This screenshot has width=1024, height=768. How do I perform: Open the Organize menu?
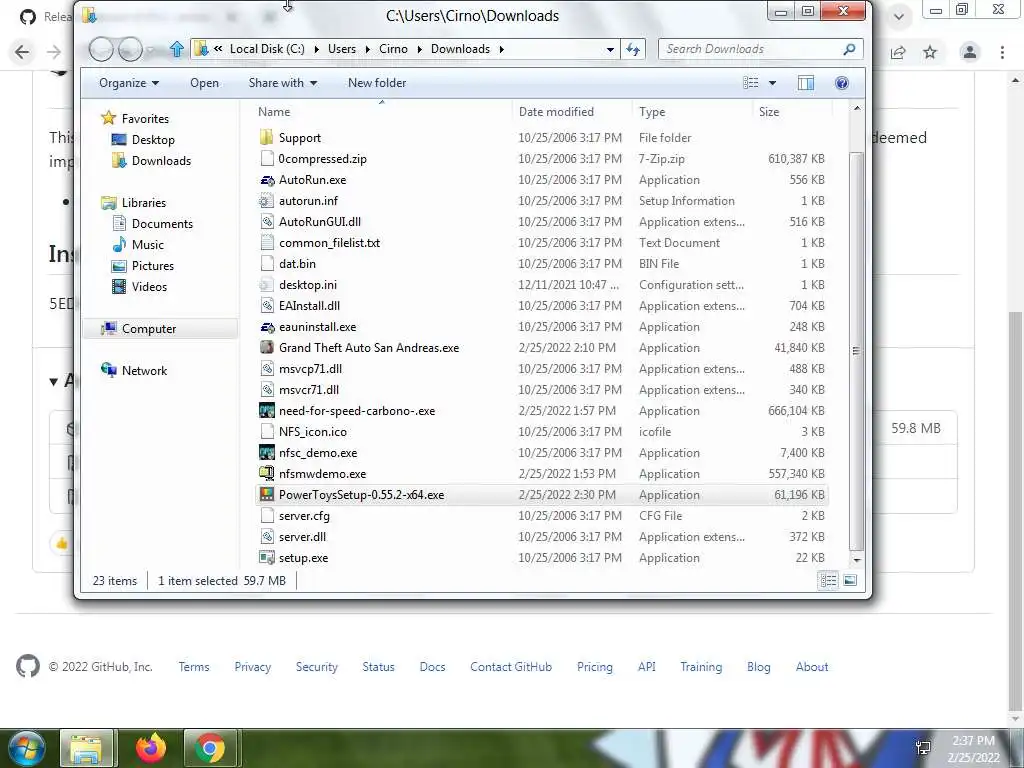pos(129,83)
